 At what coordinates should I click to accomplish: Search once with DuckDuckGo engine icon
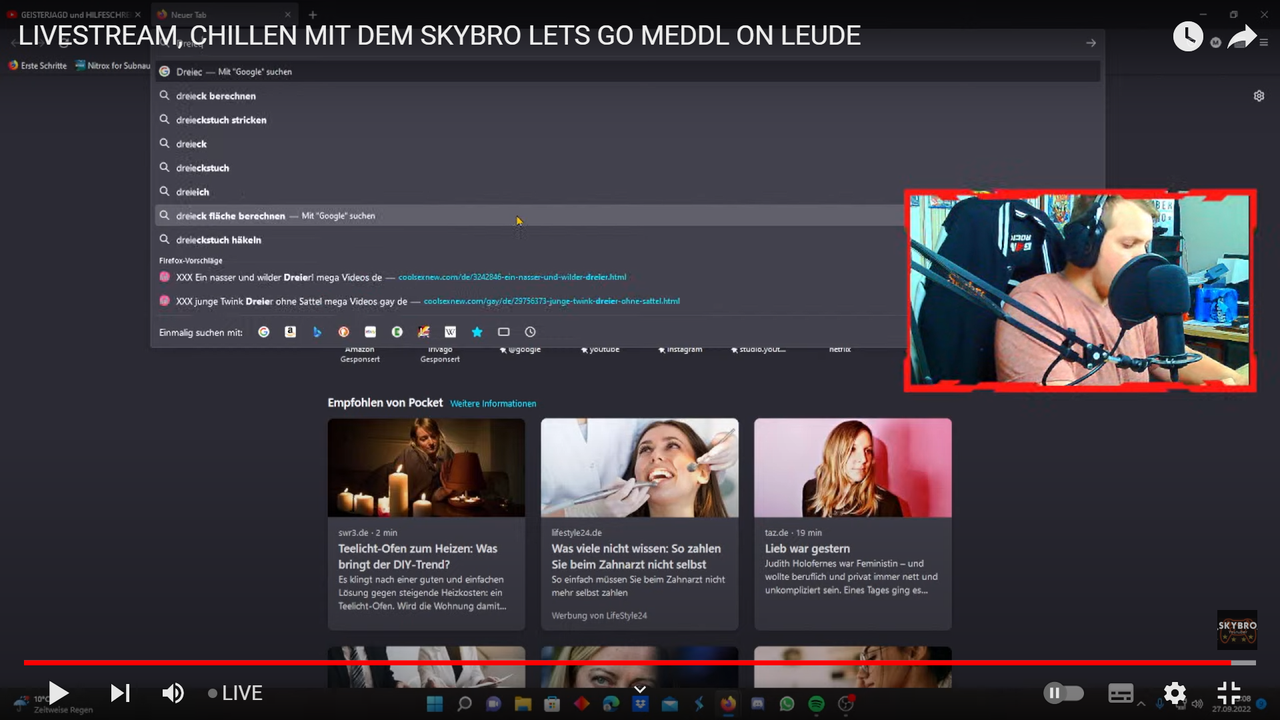344,332
